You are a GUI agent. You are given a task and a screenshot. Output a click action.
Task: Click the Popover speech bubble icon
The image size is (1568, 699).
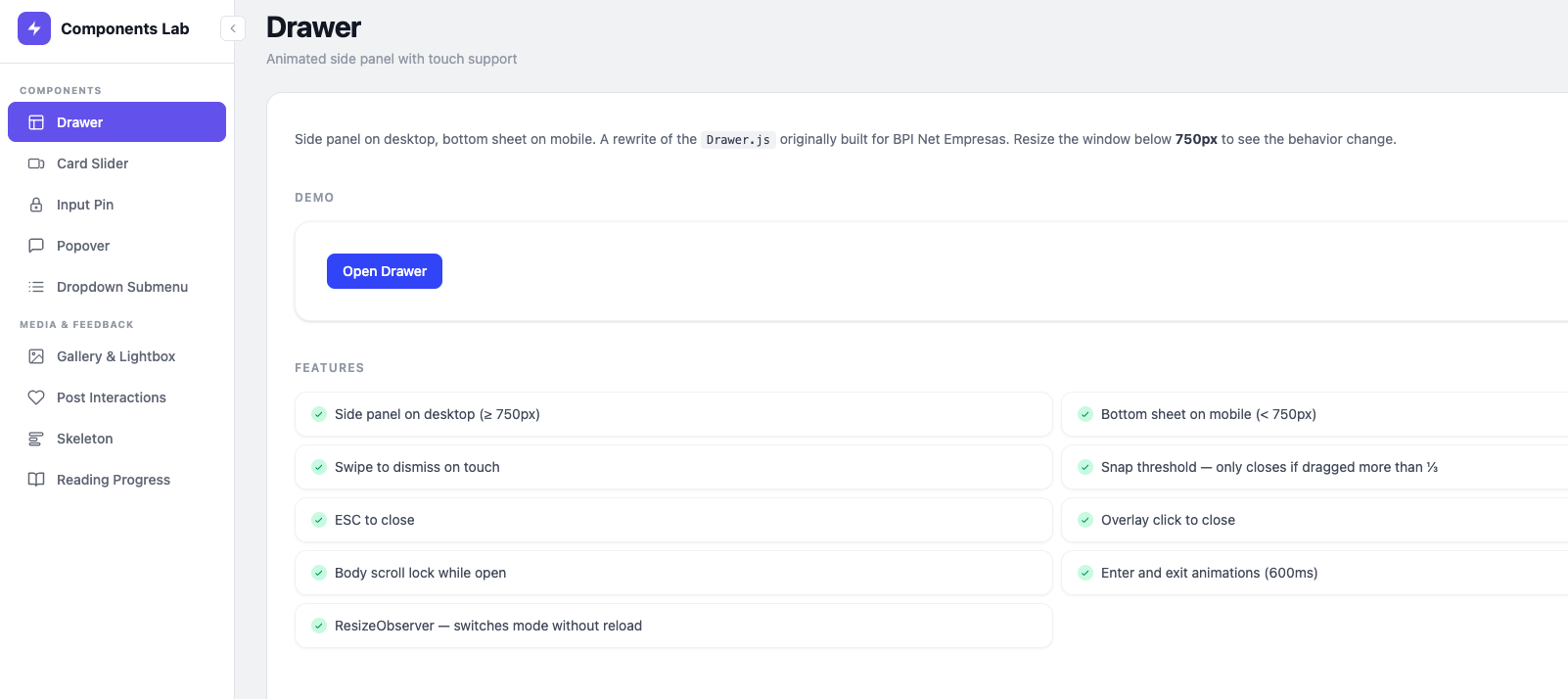[x=36, y=246]
